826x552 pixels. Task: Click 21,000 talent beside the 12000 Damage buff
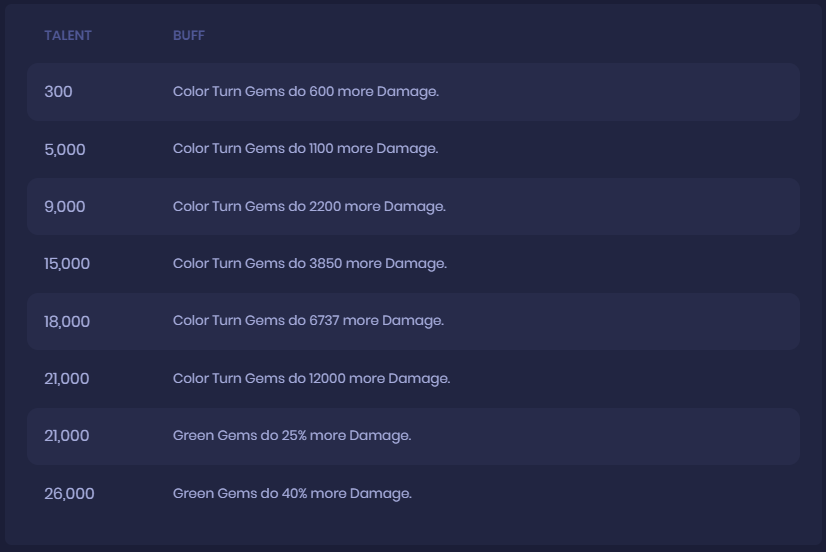(67, 379)
